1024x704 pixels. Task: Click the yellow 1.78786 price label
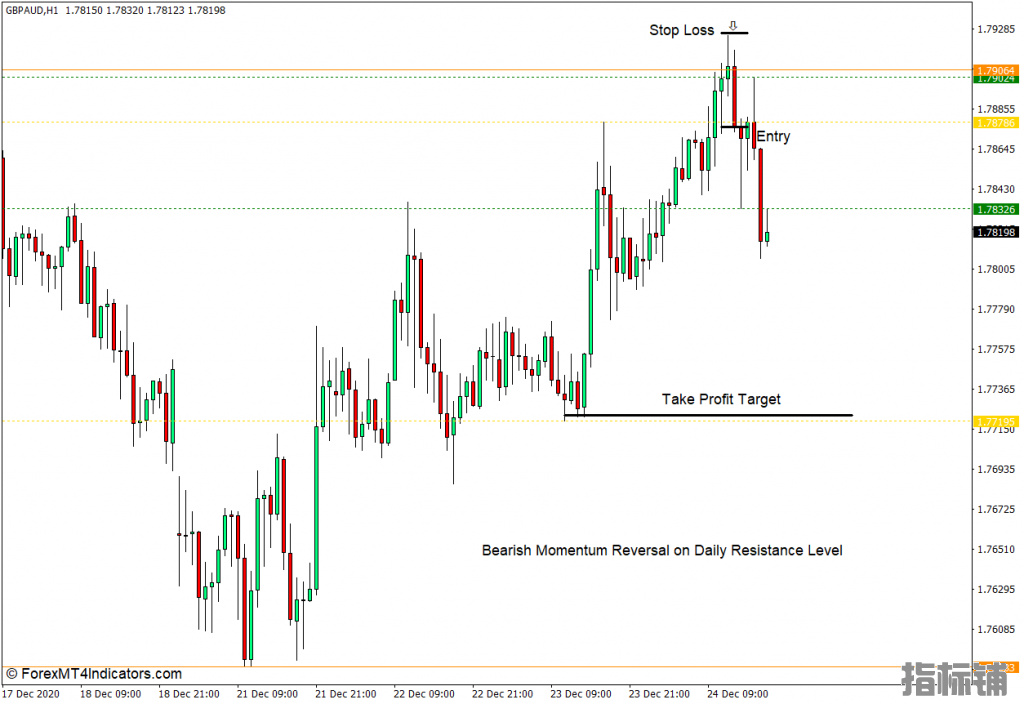(995, 123)
